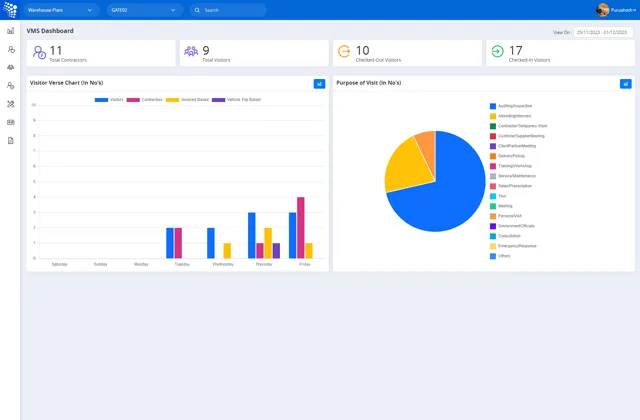Toggle the Invoiced Based series in legend
640x420 pixels.
click(187, 100)
